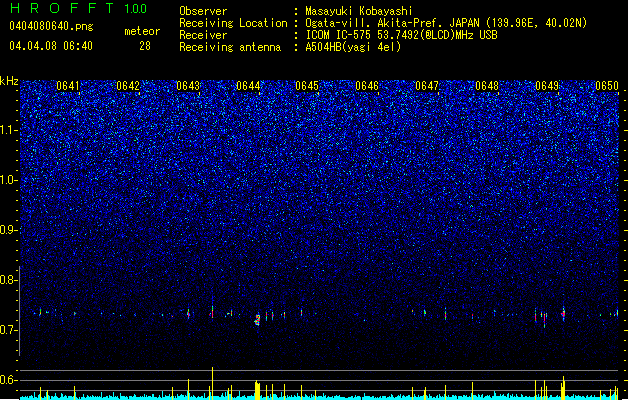
Task: Click the HROFFT 1.0.0 title text
Action: pyautogui.click(x=78, y=8)
